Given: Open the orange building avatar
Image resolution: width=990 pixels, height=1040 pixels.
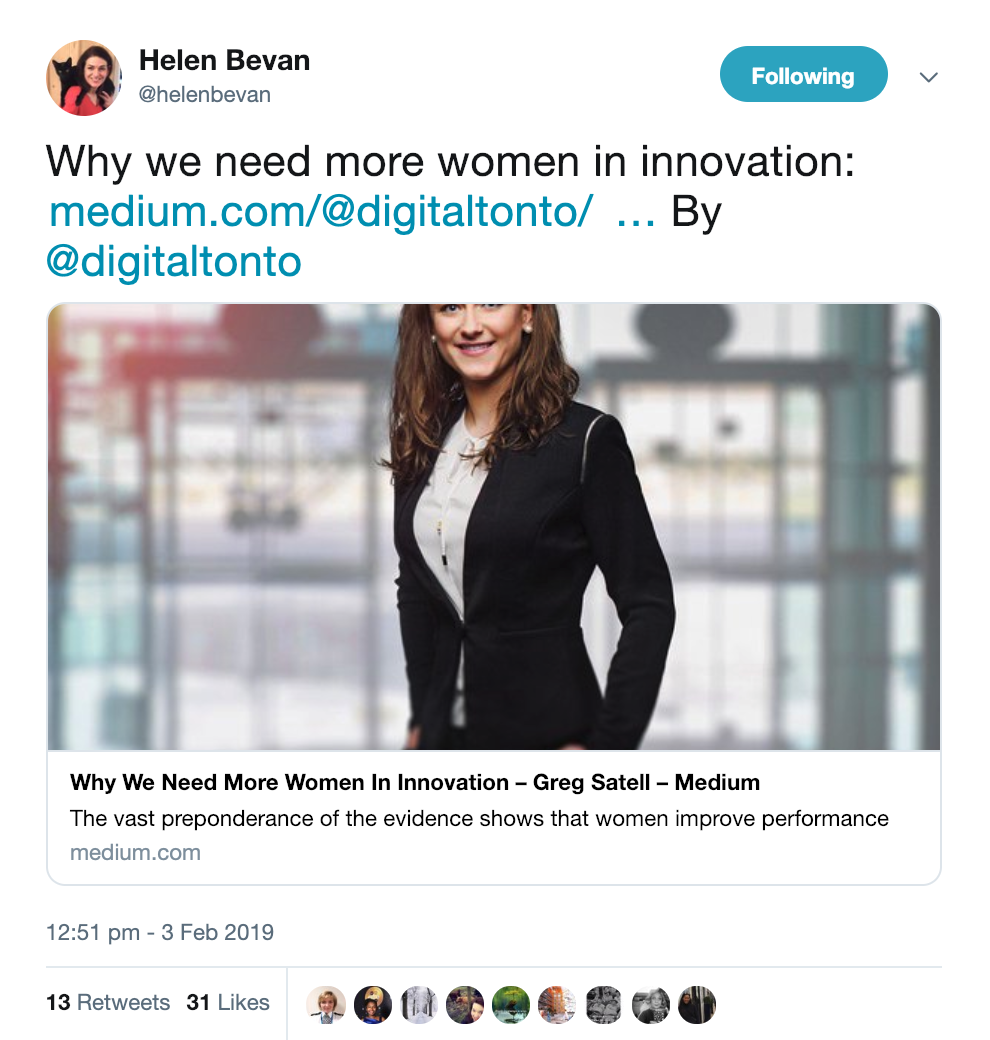Looking at the screenshot, I should [x=558, y=1004].
